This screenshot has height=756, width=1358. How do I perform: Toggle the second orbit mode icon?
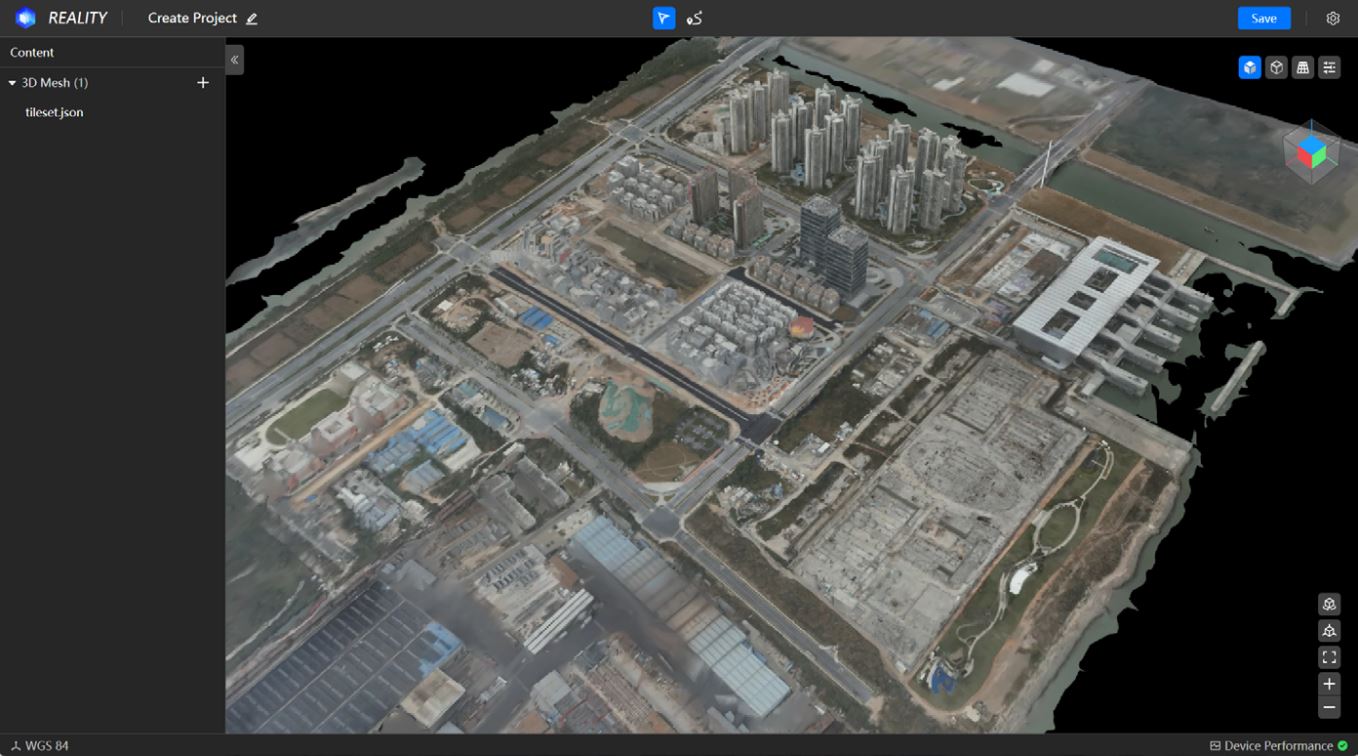click(1329, 630)
